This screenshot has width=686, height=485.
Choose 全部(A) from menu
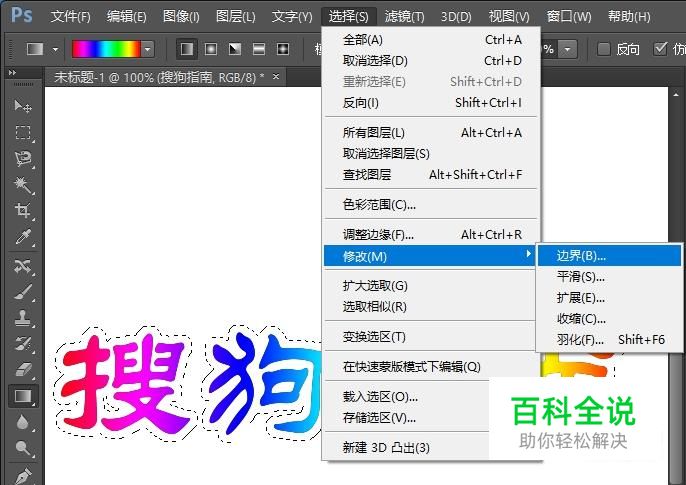432,40
